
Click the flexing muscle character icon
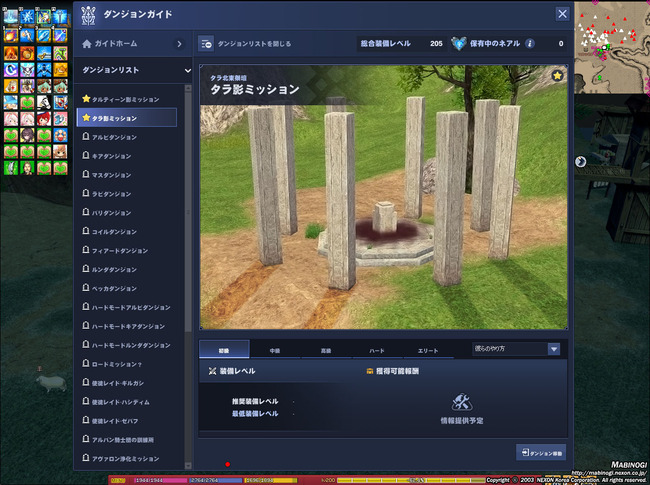point(60,135)
